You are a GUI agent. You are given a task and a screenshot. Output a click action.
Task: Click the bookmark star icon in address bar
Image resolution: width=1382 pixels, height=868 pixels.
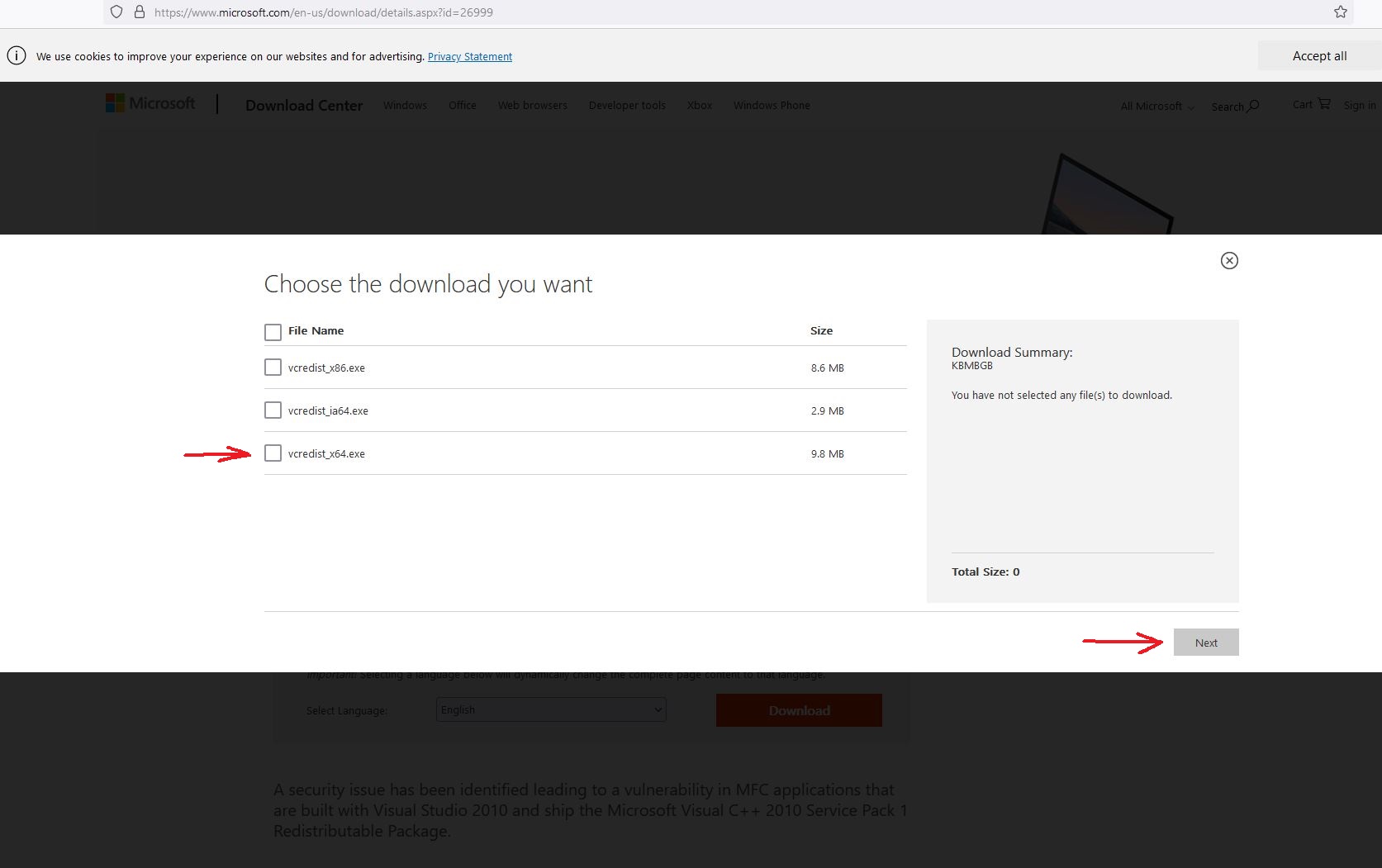1340,12
